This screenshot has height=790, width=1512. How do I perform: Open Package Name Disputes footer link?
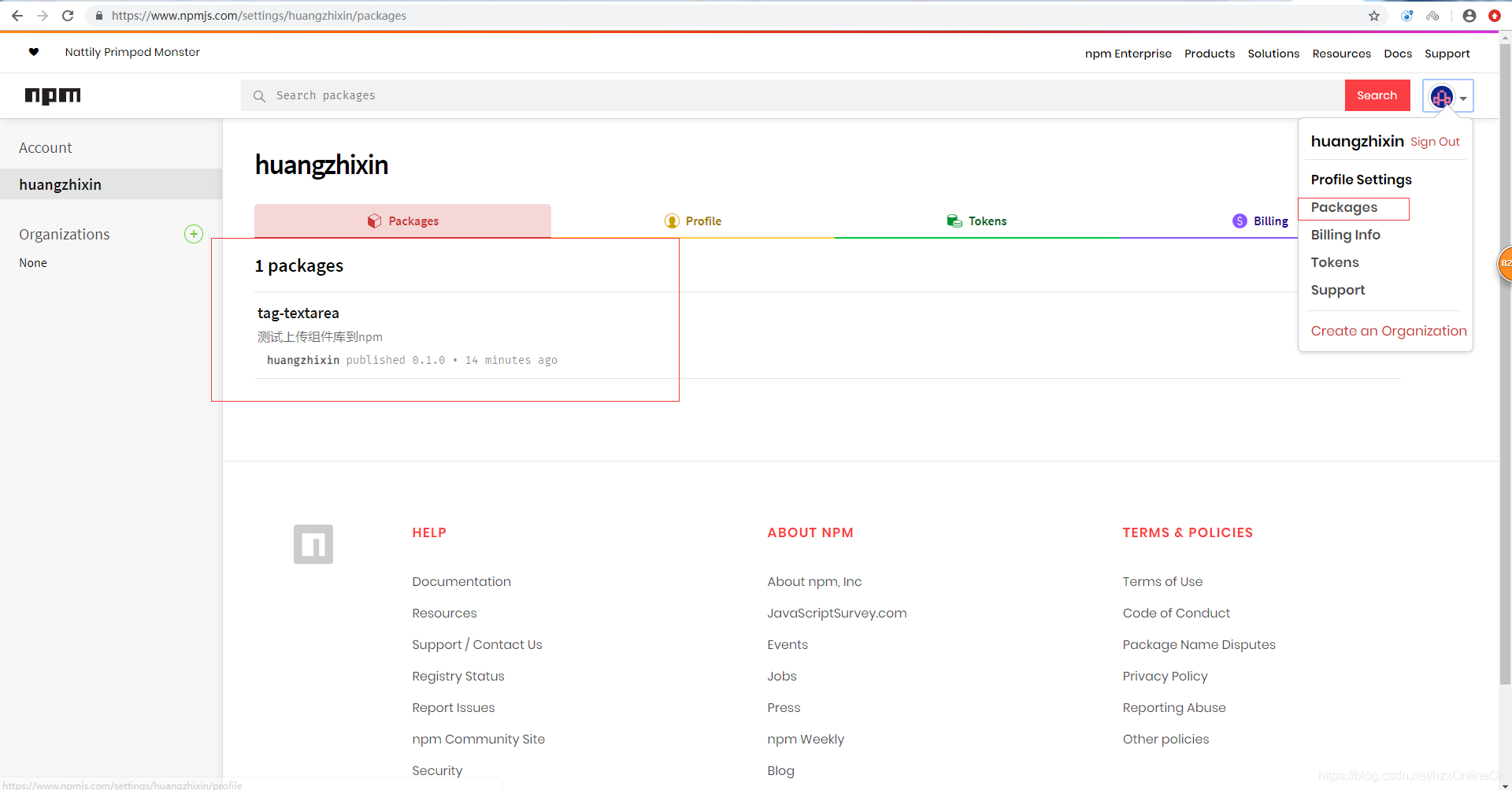(1199, 644)
